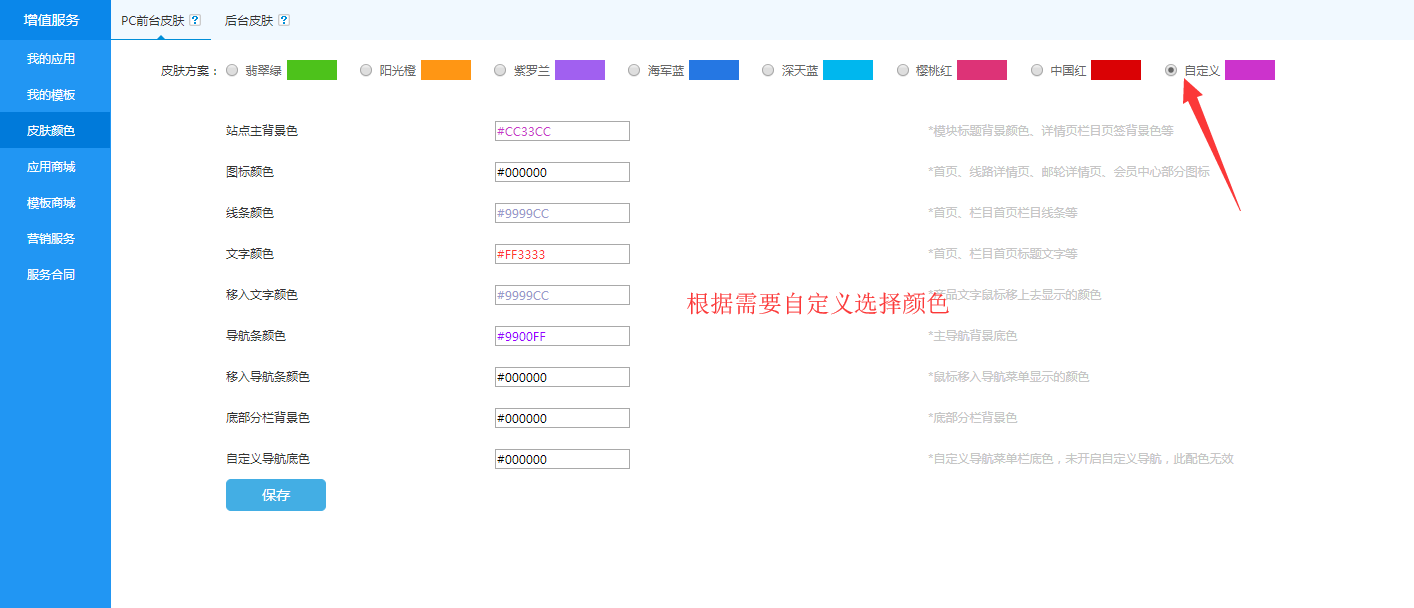
Task: Pick the 自定义 custom skin radio
Action: pos(1171,70)
